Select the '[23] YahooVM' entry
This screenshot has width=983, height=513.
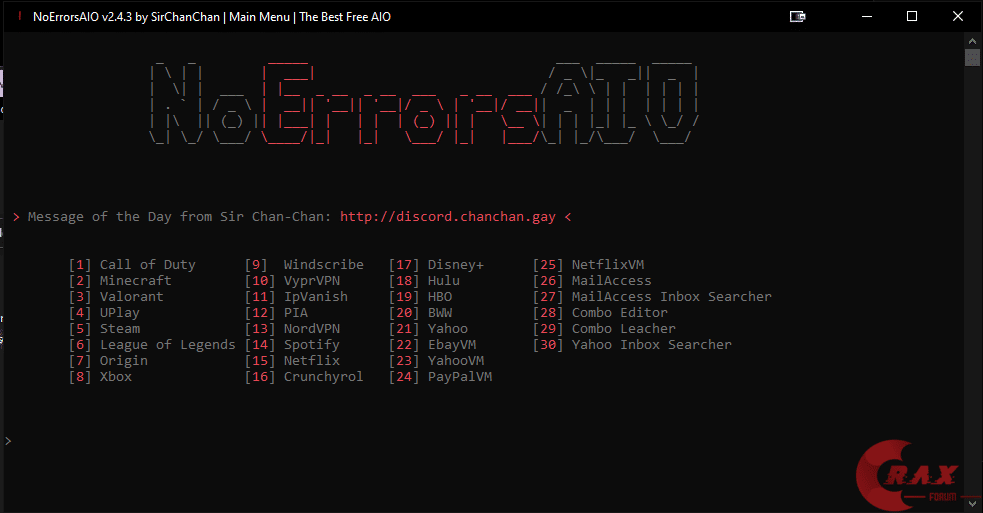point(436,361)
